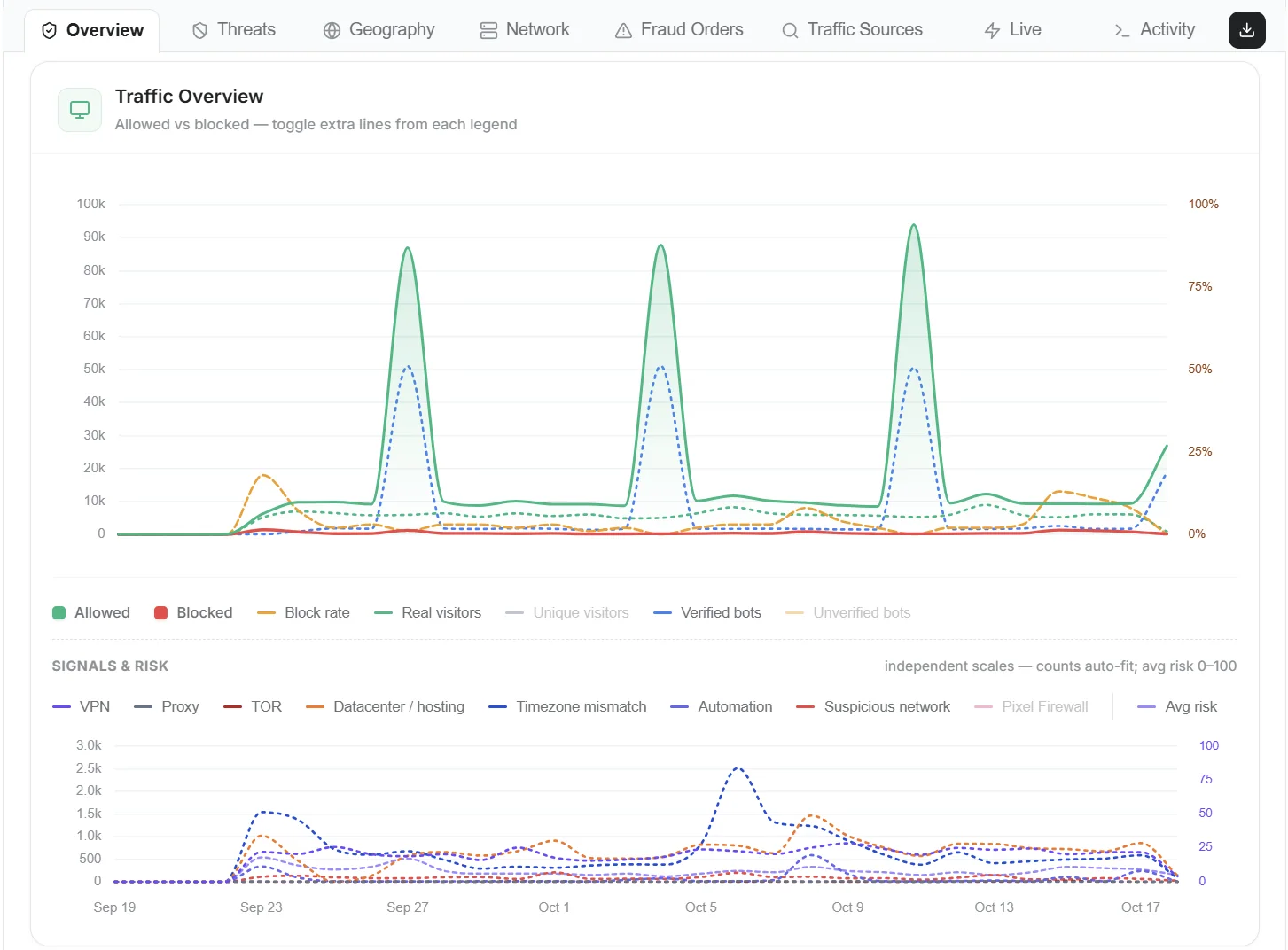1288x950 pixels.
Task: Toggle the Suspicious network signal
Action: tap(873, 706)
